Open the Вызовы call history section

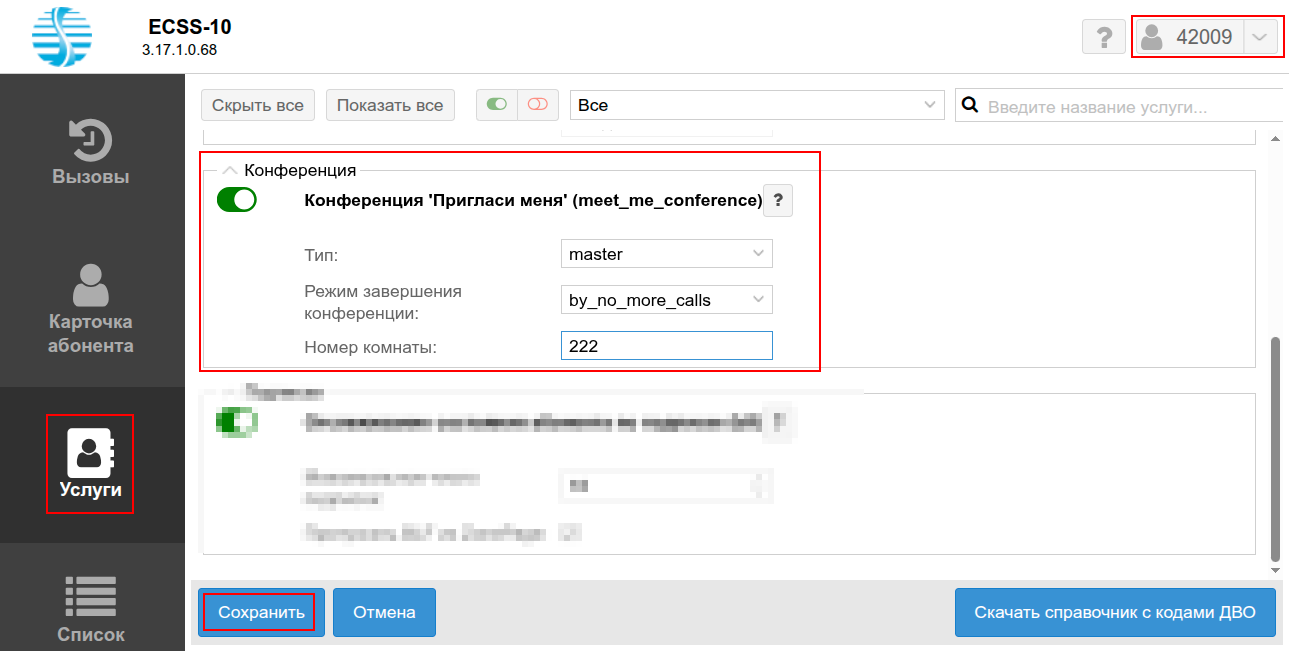91,153
